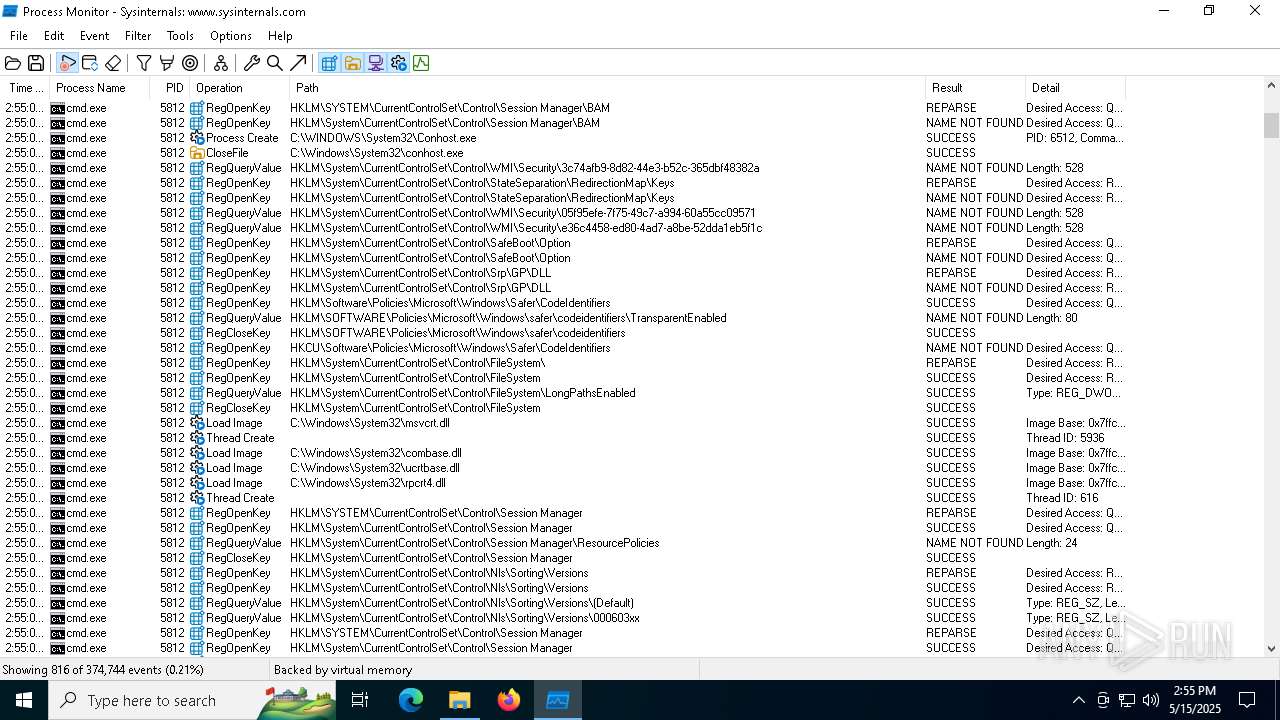
Task: Open the Filter funnel icon
Action: (x=144, y=63)
